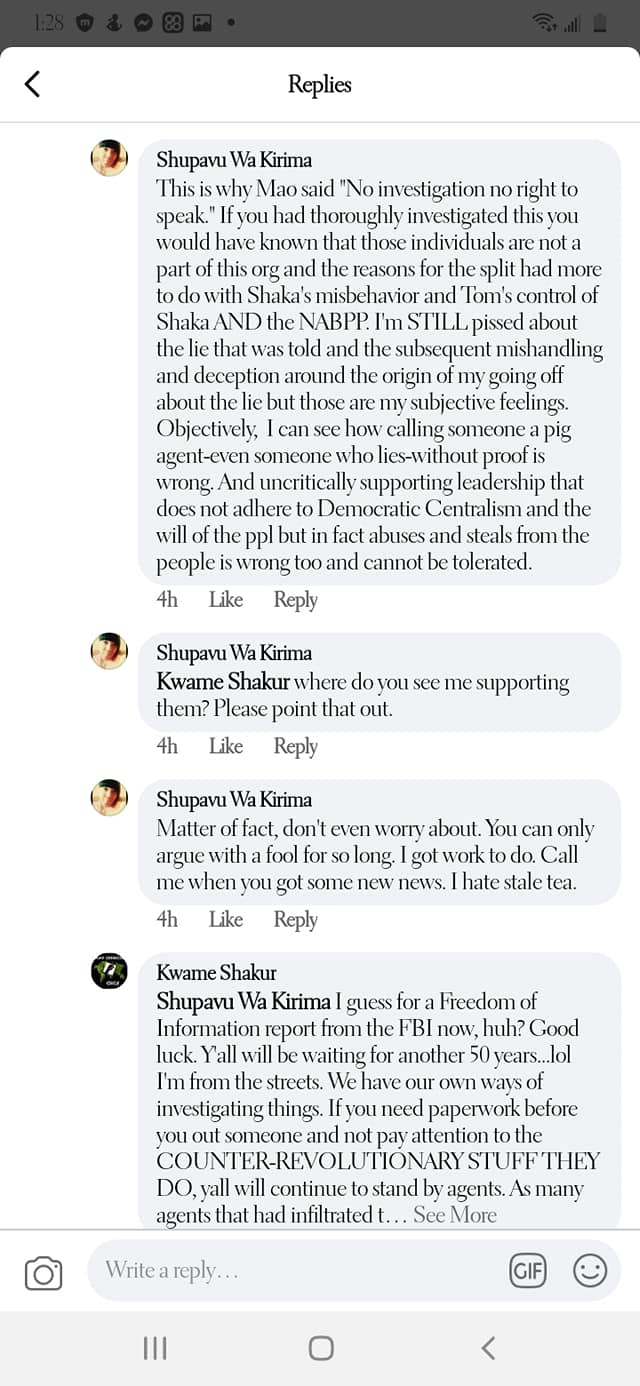Open the emoji smiley picker

tap(590, 1271)
